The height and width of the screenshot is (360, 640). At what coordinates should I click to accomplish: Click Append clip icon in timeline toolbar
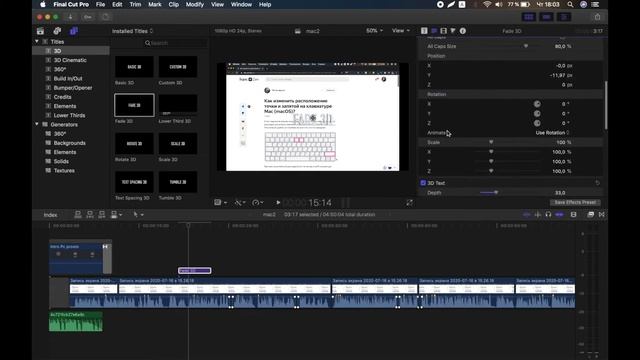(102, 214)
